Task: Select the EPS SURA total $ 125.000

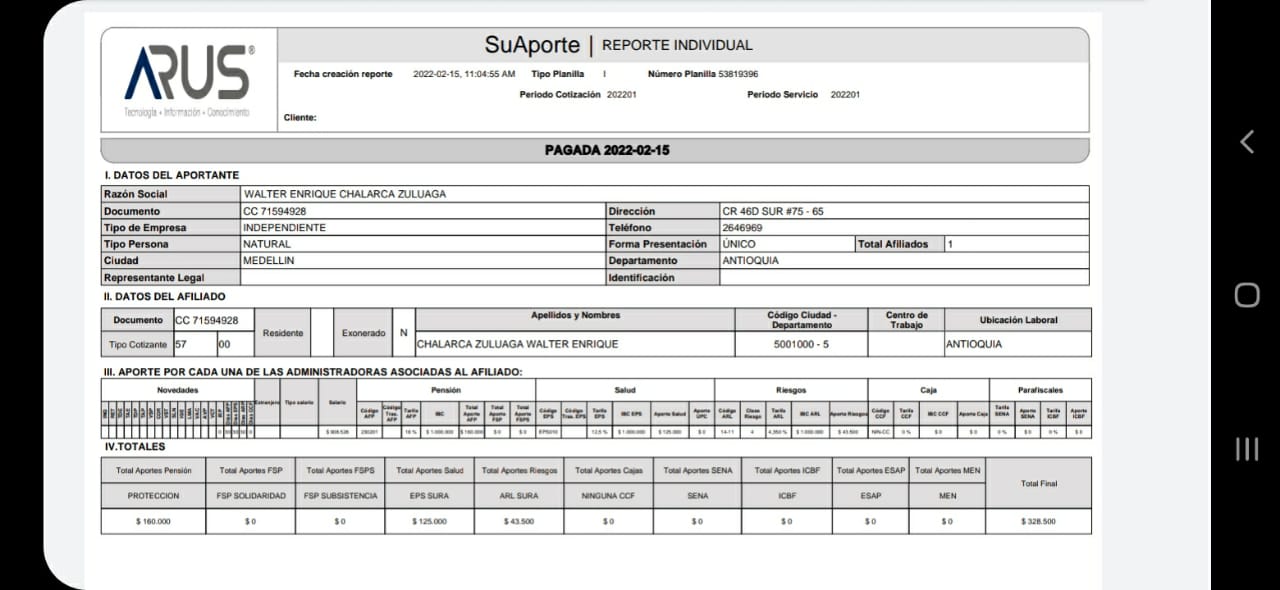Action: (x=431, y=521)
